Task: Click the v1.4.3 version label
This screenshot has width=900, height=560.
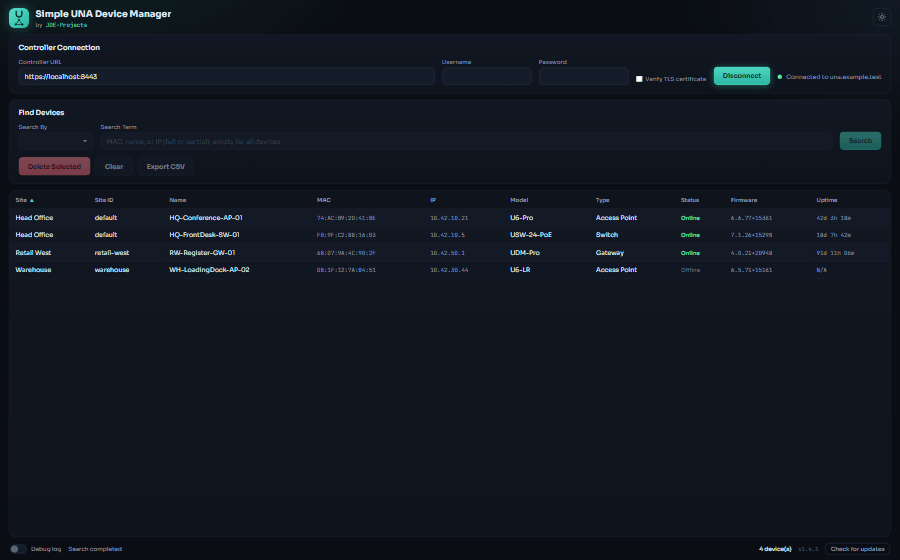Action: point(808,550)
